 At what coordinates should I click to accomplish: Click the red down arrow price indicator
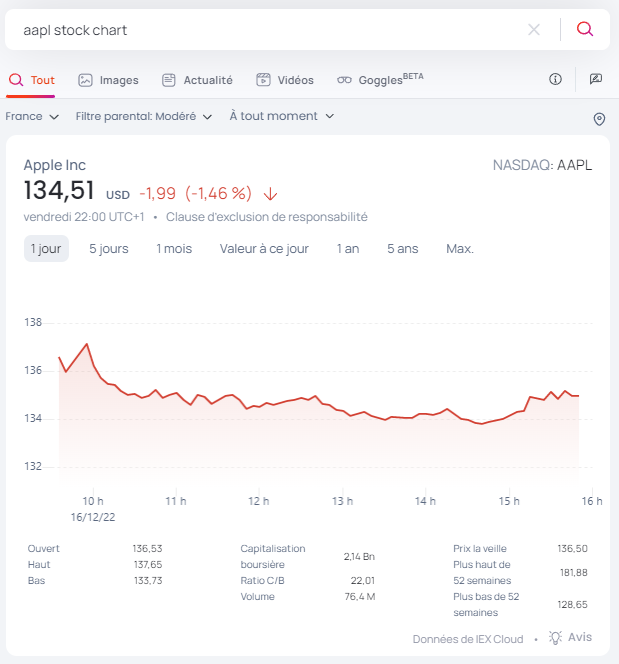pos(270,194)
